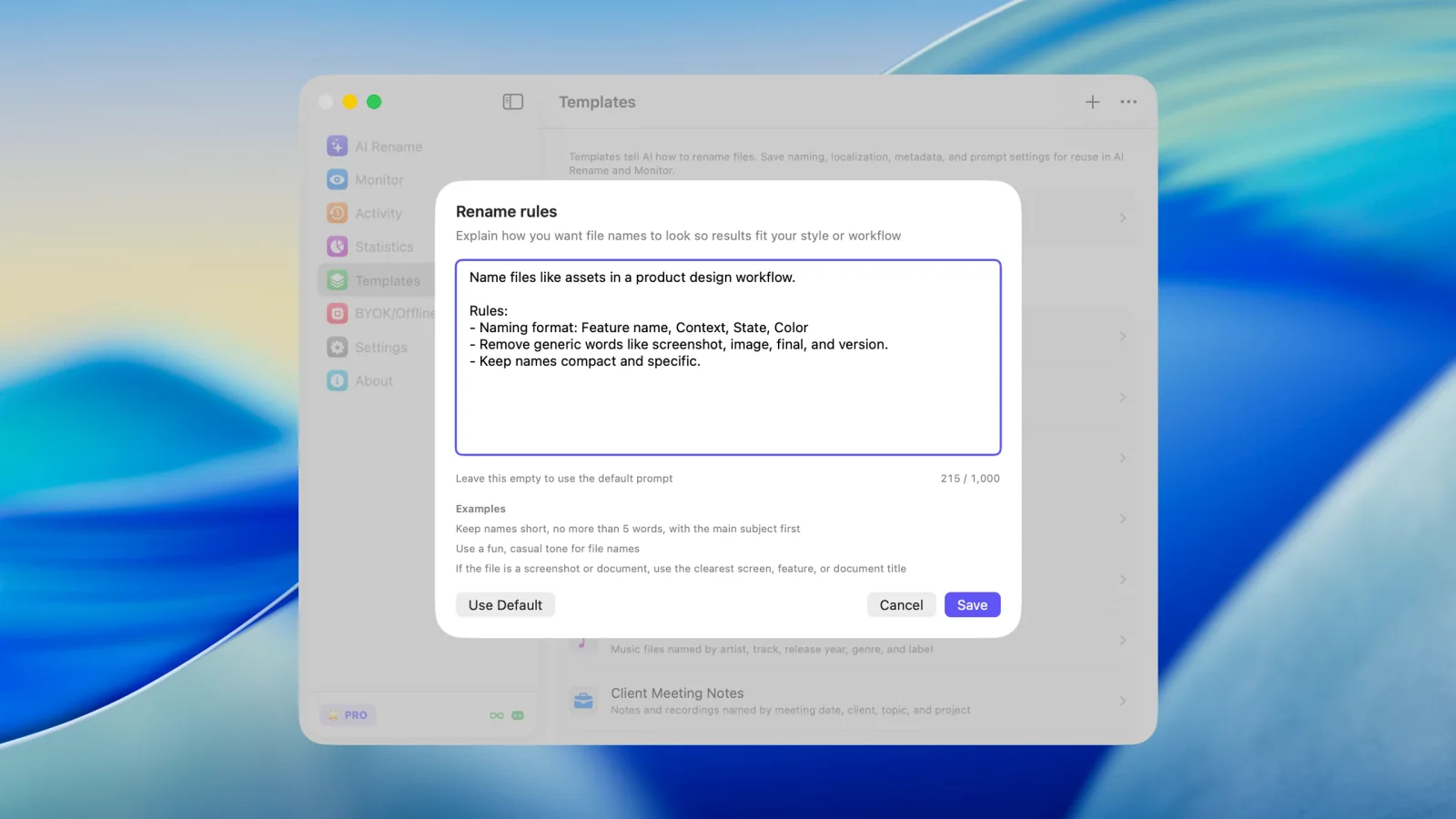Click the Templates page title
1456x819 pixels.
[597, 102]
